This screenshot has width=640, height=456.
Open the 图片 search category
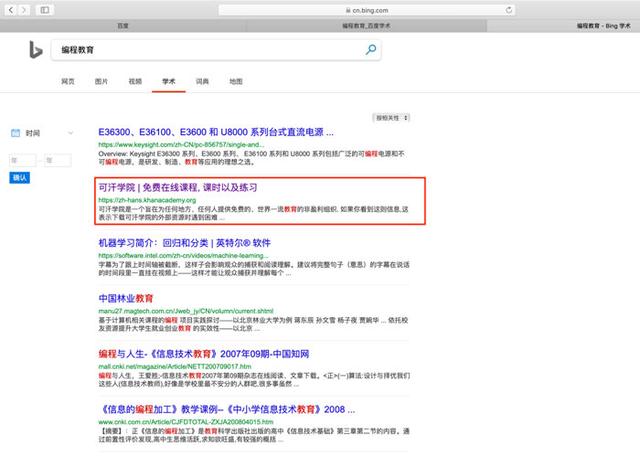tap(101, 81)
